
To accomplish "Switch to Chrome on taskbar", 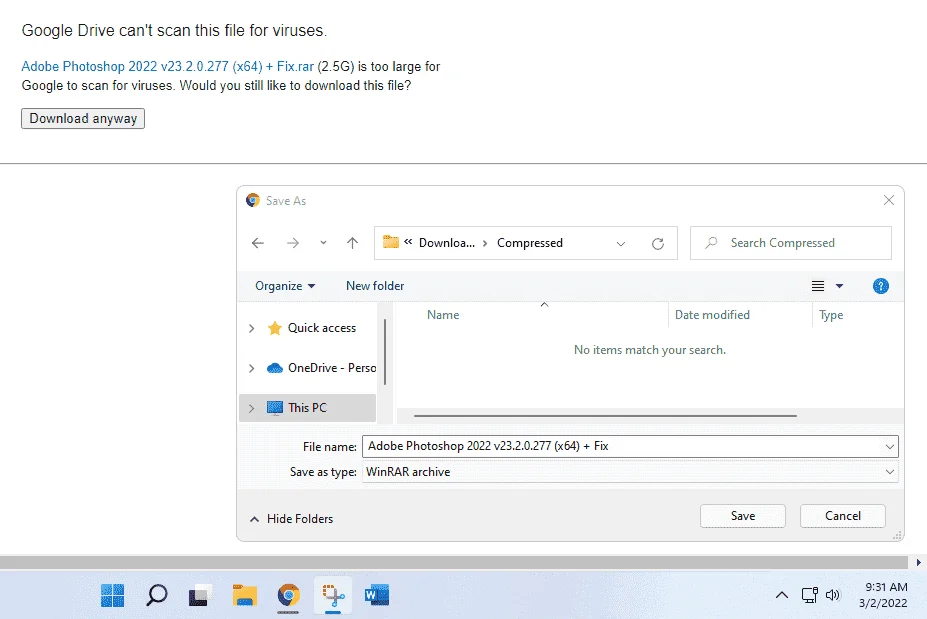I will tap(288, 595).
